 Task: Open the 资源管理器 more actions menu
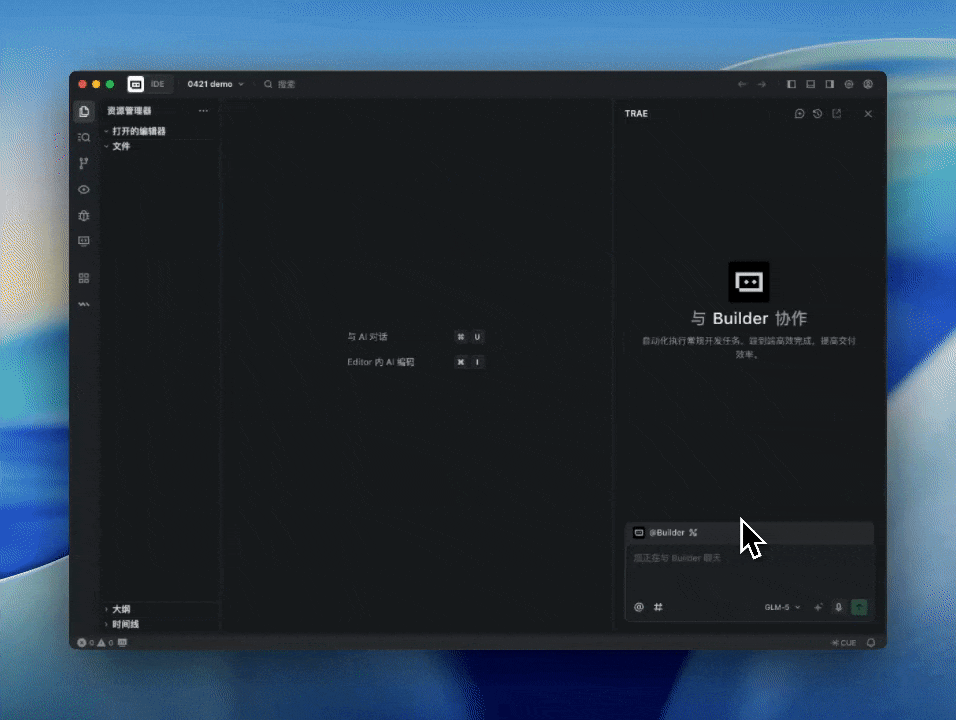(x=203, y=111)
